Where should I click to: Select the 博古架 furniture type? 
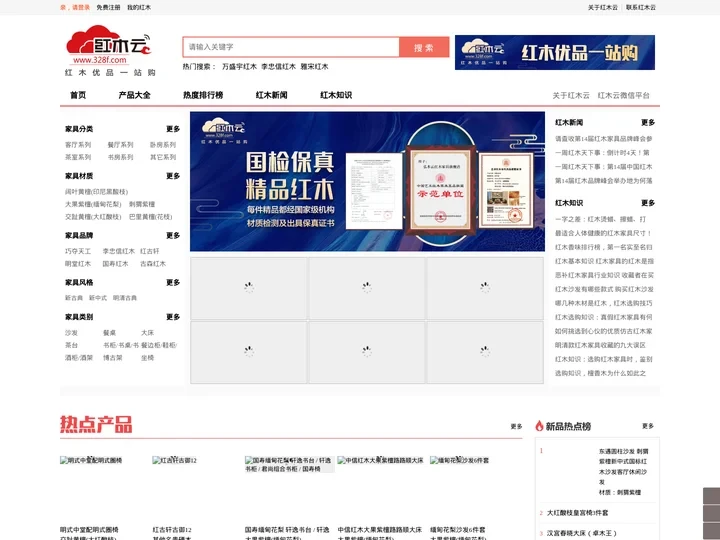(x=112, y=358)
